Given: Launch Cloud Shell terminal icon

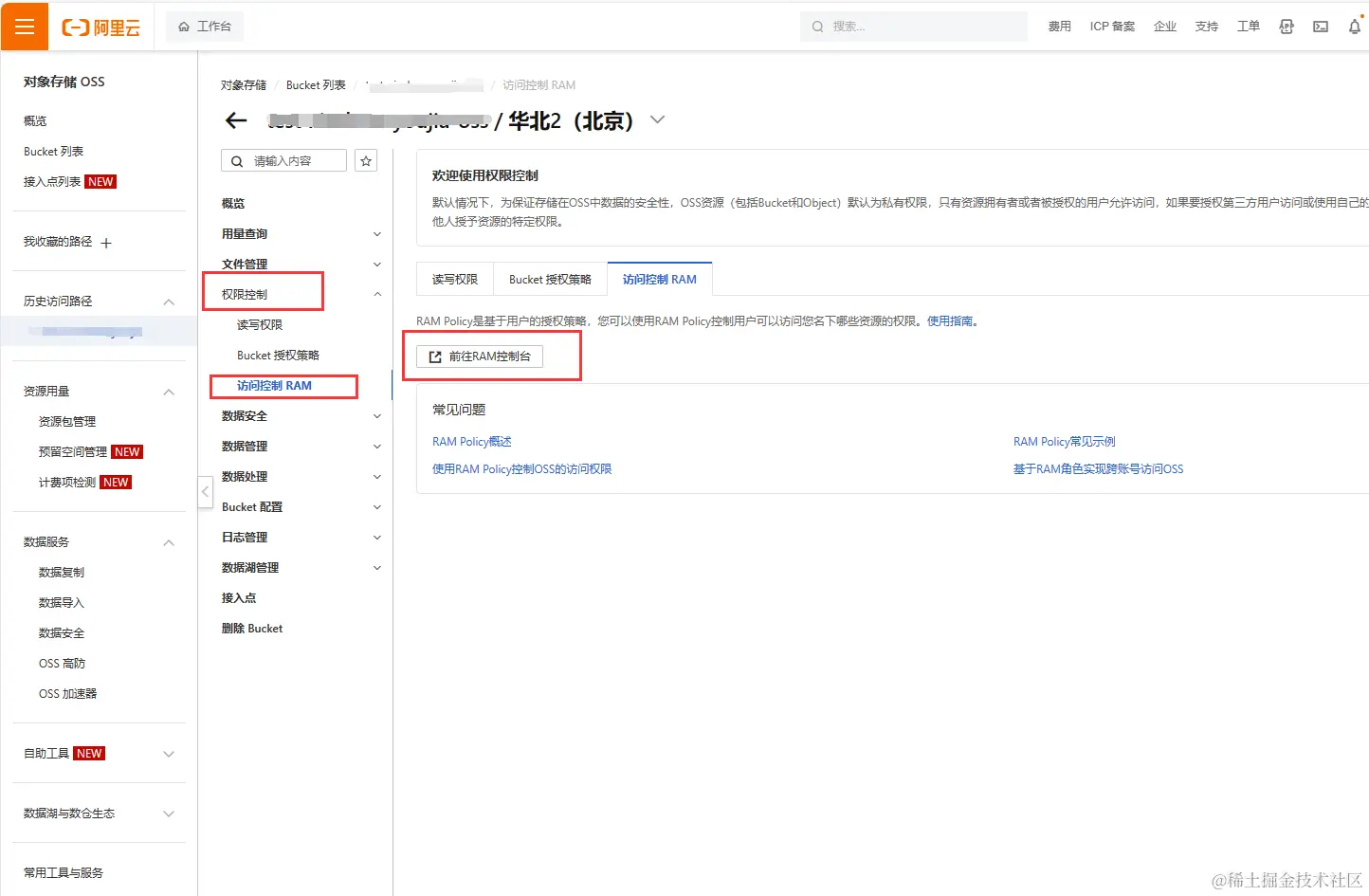Looking at the screenshot, I should tap(1321, 27).
